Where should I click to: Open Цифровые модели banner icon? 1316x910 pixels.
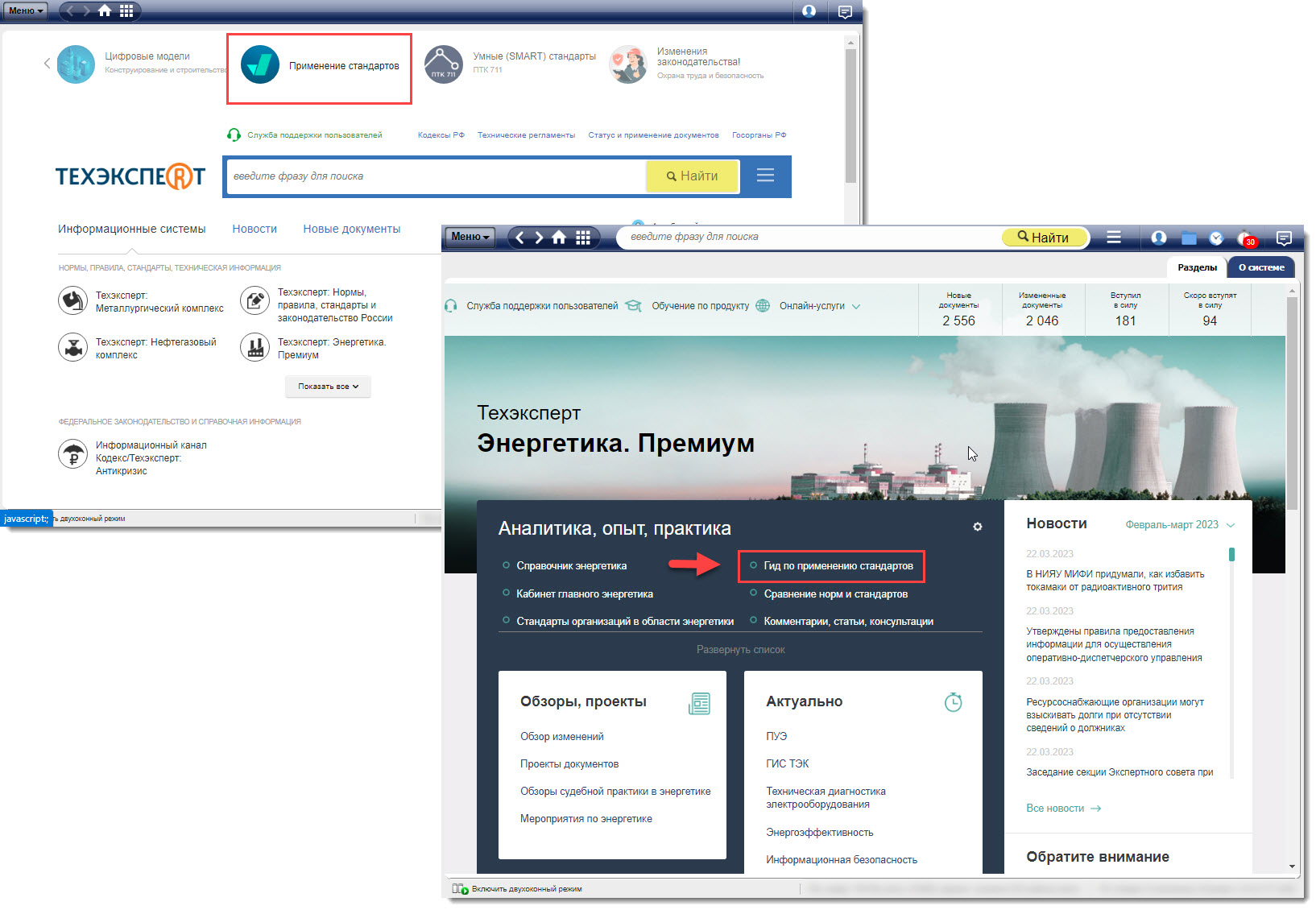click(76, 64)
